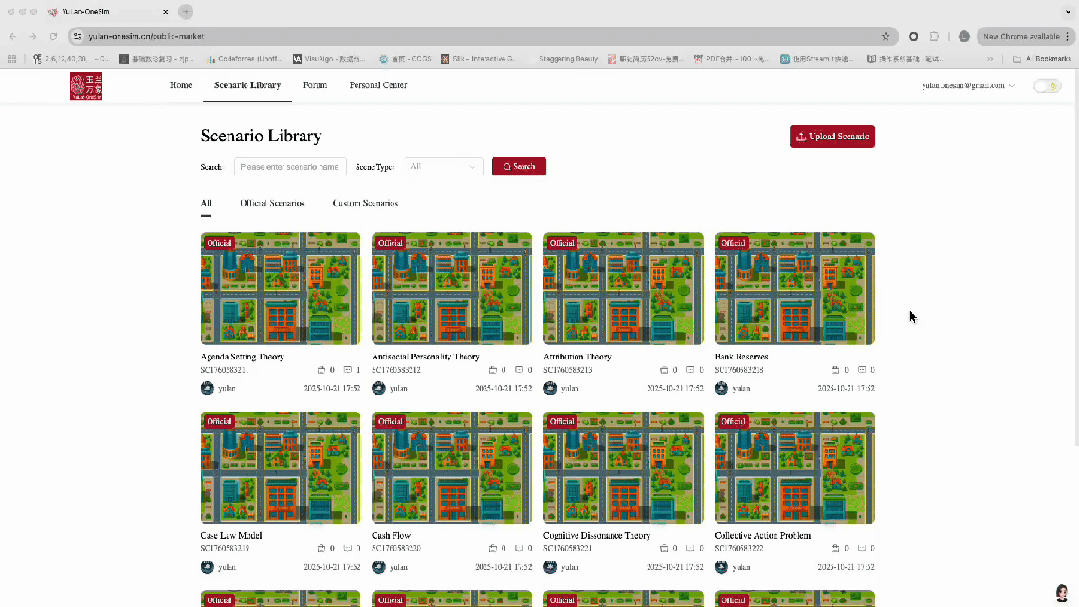Switch to the Official Scenarios tab
The image size is (1079, 607).
tap(272, 203)
